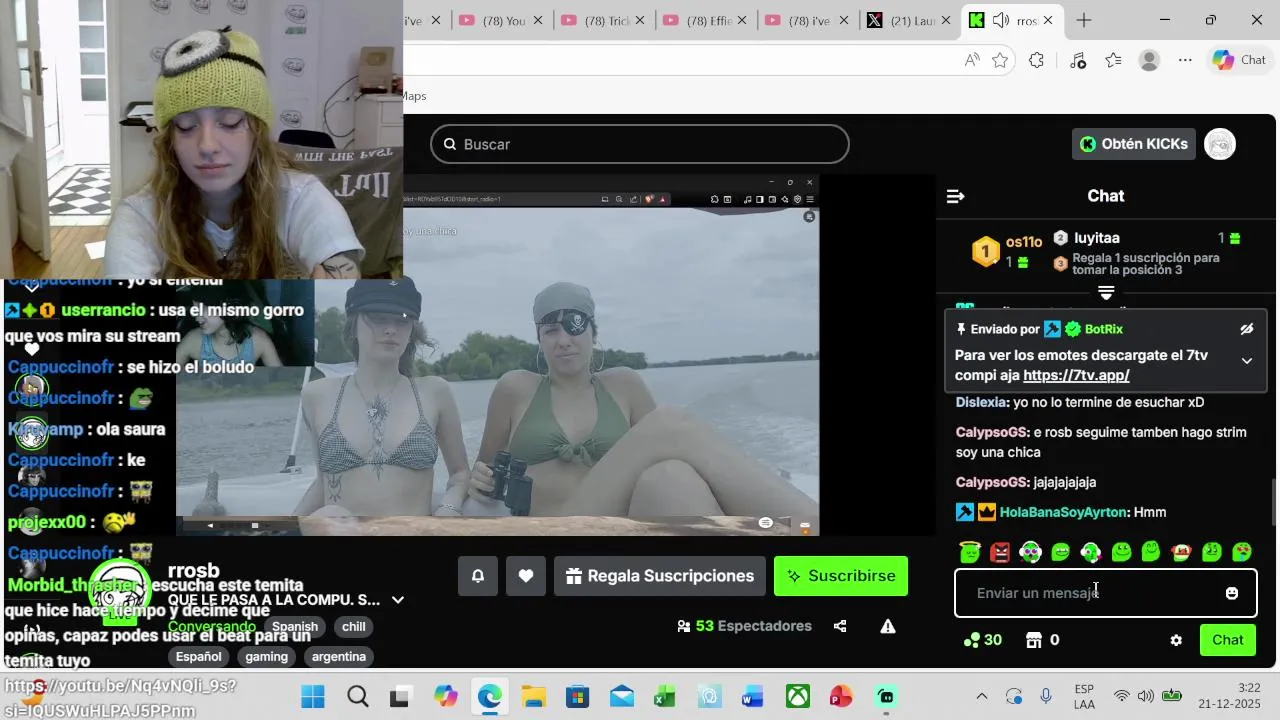Switch to the (78) Trick YouTube tab
The image size is (1280, 720).
pyautogui.click(x=603, y=20)
